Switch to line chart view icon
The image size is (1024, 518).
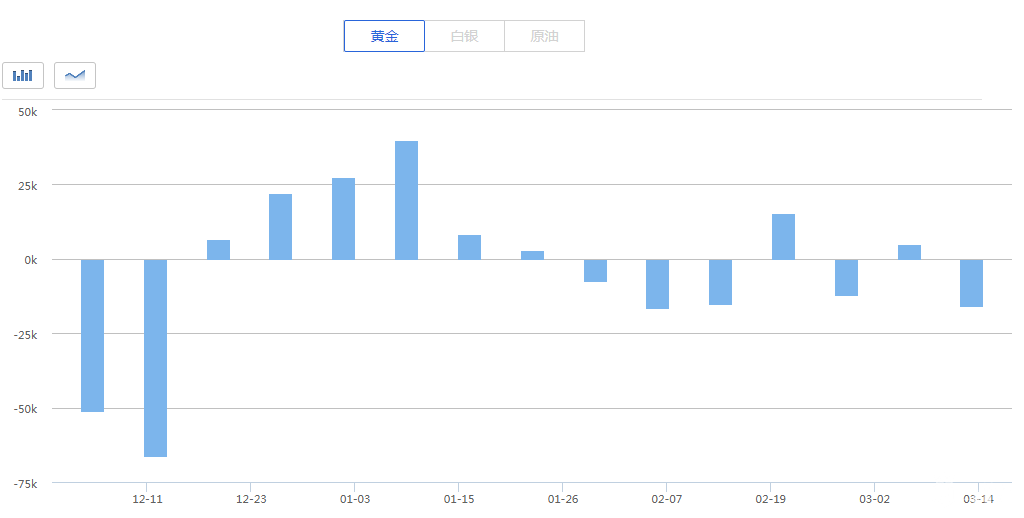click(75, 75)
